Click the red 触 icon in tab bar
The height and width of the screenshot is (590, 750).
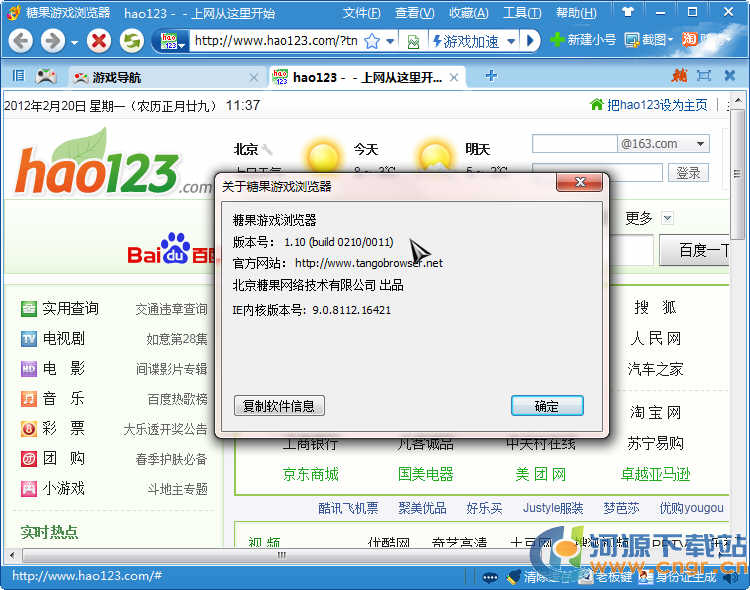pos(679,76)
